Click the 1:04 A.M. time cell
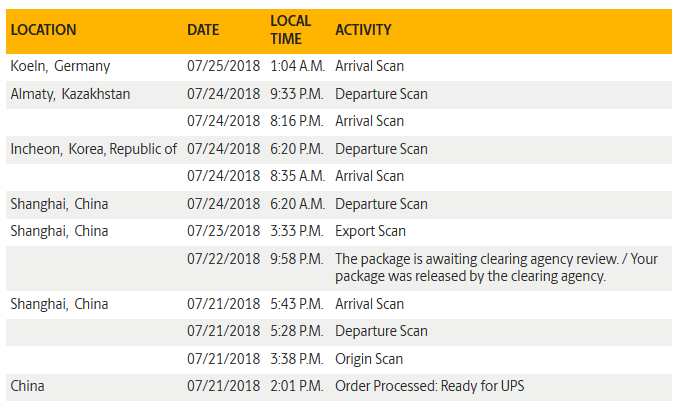Screen dimensions: 679x410 click(x=296, y=66)
